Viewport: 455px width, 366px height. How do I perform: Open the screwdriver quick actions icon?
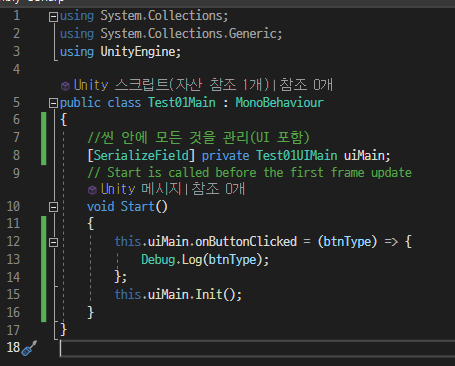tap(29, 348)
